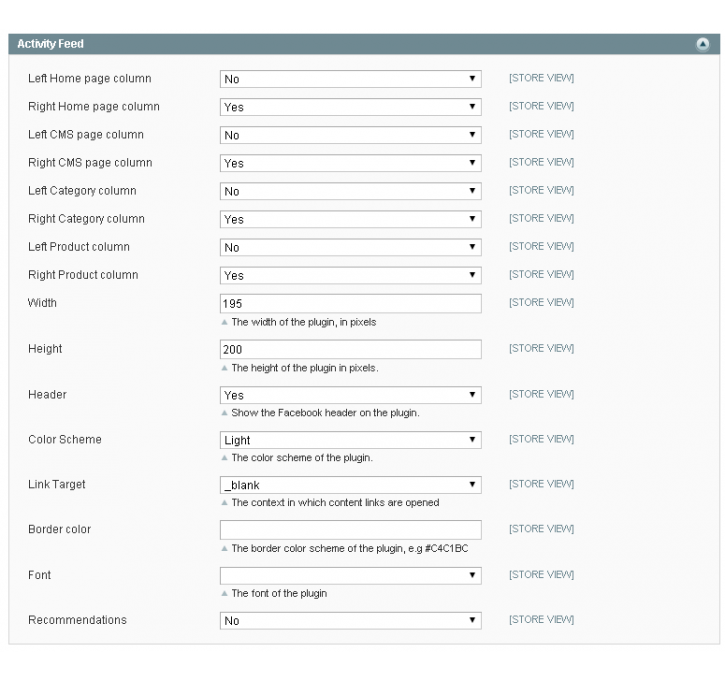Open the Font dropdown
This screenshot has height=680, width=725.
(350, 576)
